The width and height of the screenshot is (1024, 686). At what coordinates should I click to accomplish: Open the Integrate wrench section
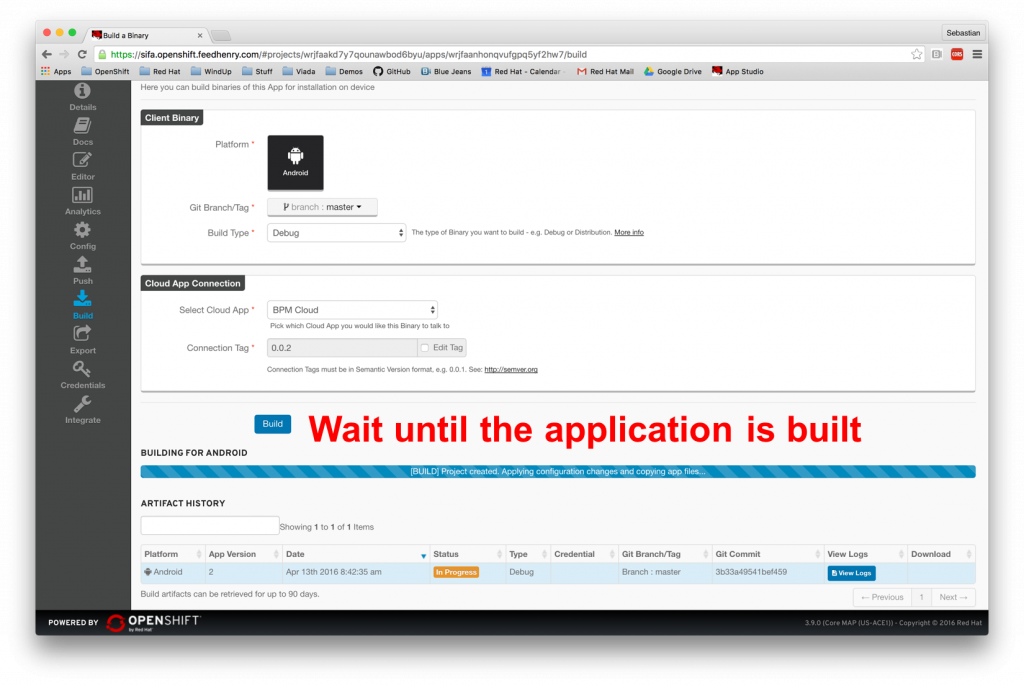point(82,410)
